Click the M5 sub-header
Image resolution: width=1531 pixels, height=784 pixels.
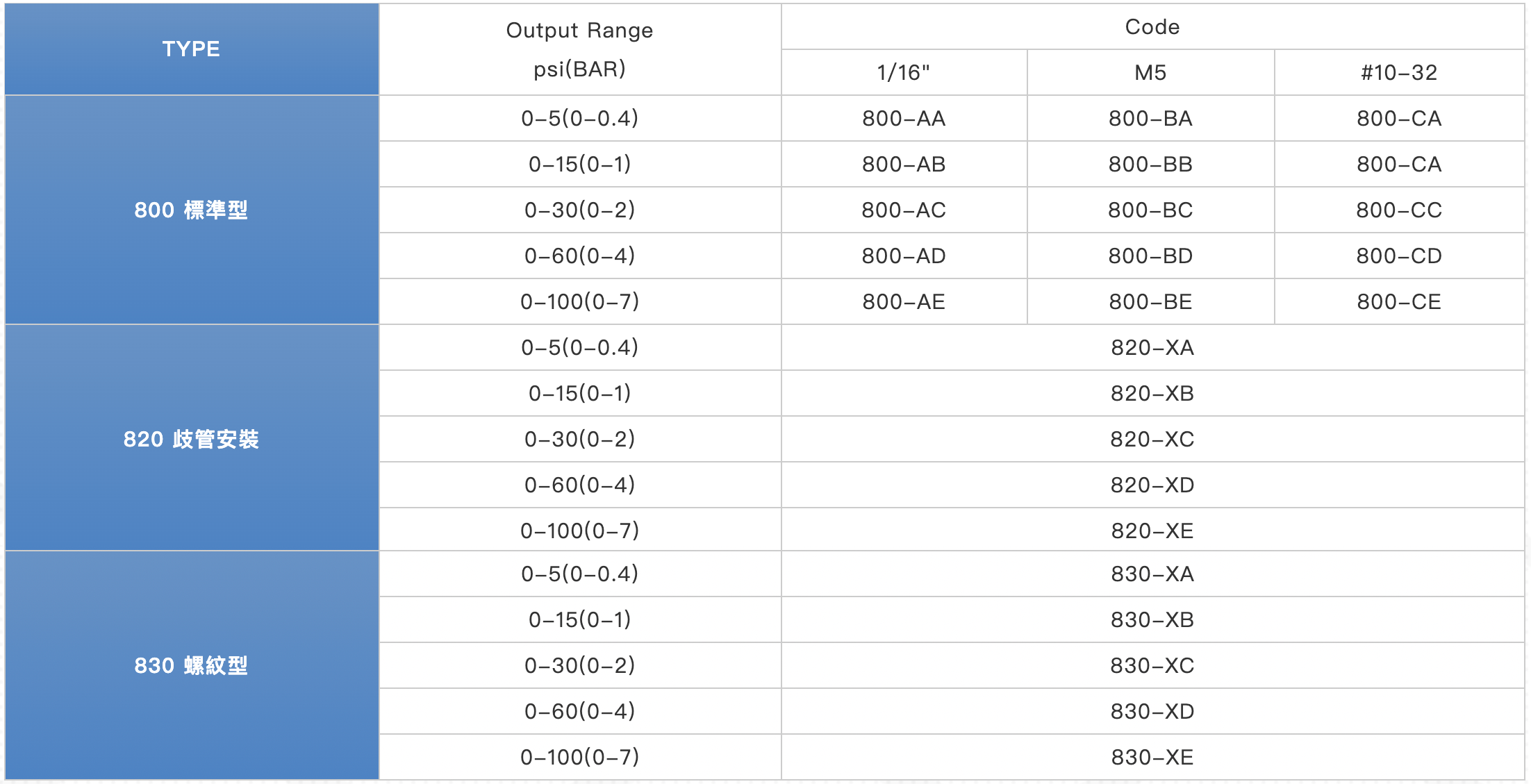click(1150, 72)
